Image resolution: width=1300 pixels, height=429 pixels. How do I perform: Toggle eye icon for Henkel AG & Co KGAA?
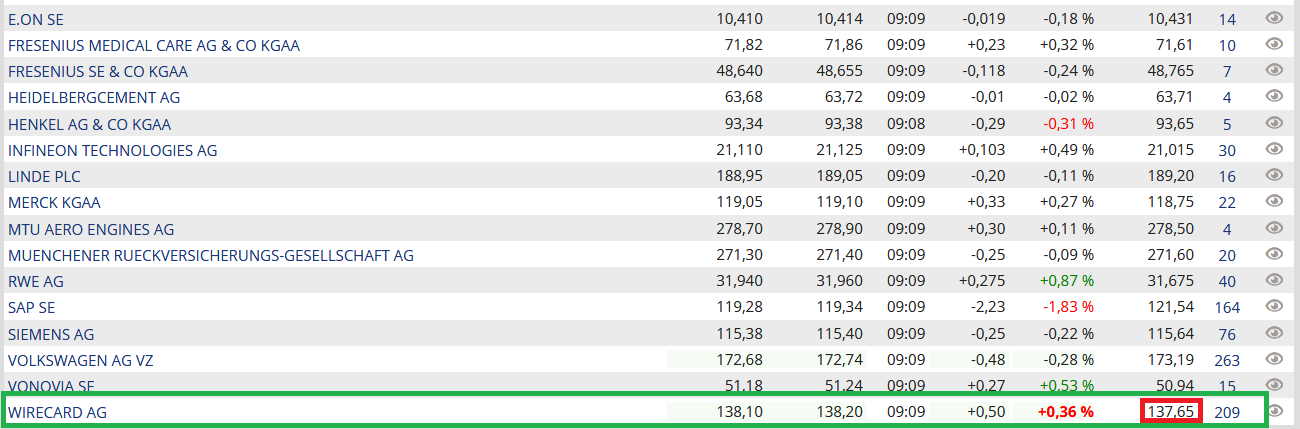(x=1273, y=123)
